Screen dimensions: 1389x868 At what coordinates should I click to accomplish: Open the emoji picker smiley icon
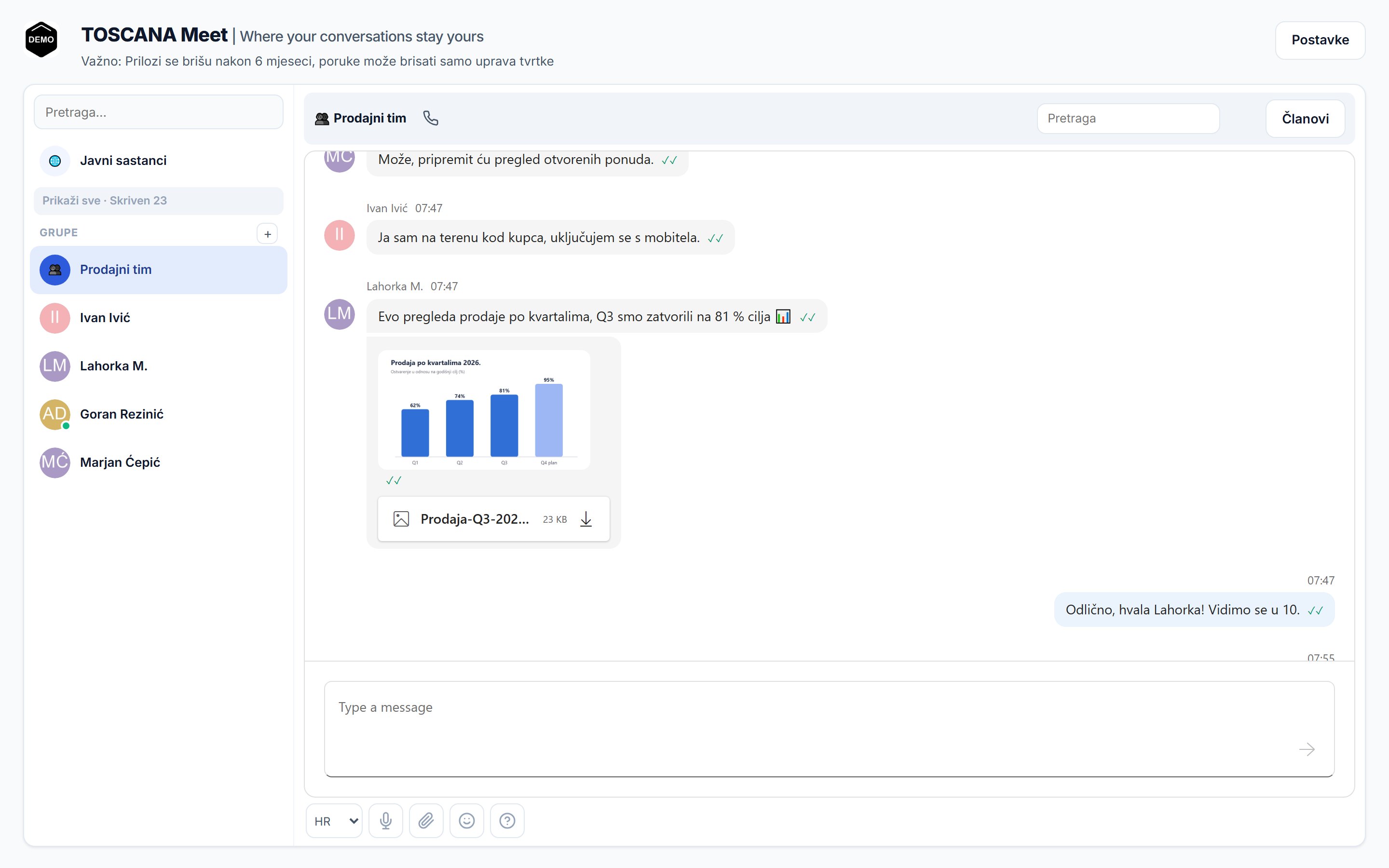point(467,820)
